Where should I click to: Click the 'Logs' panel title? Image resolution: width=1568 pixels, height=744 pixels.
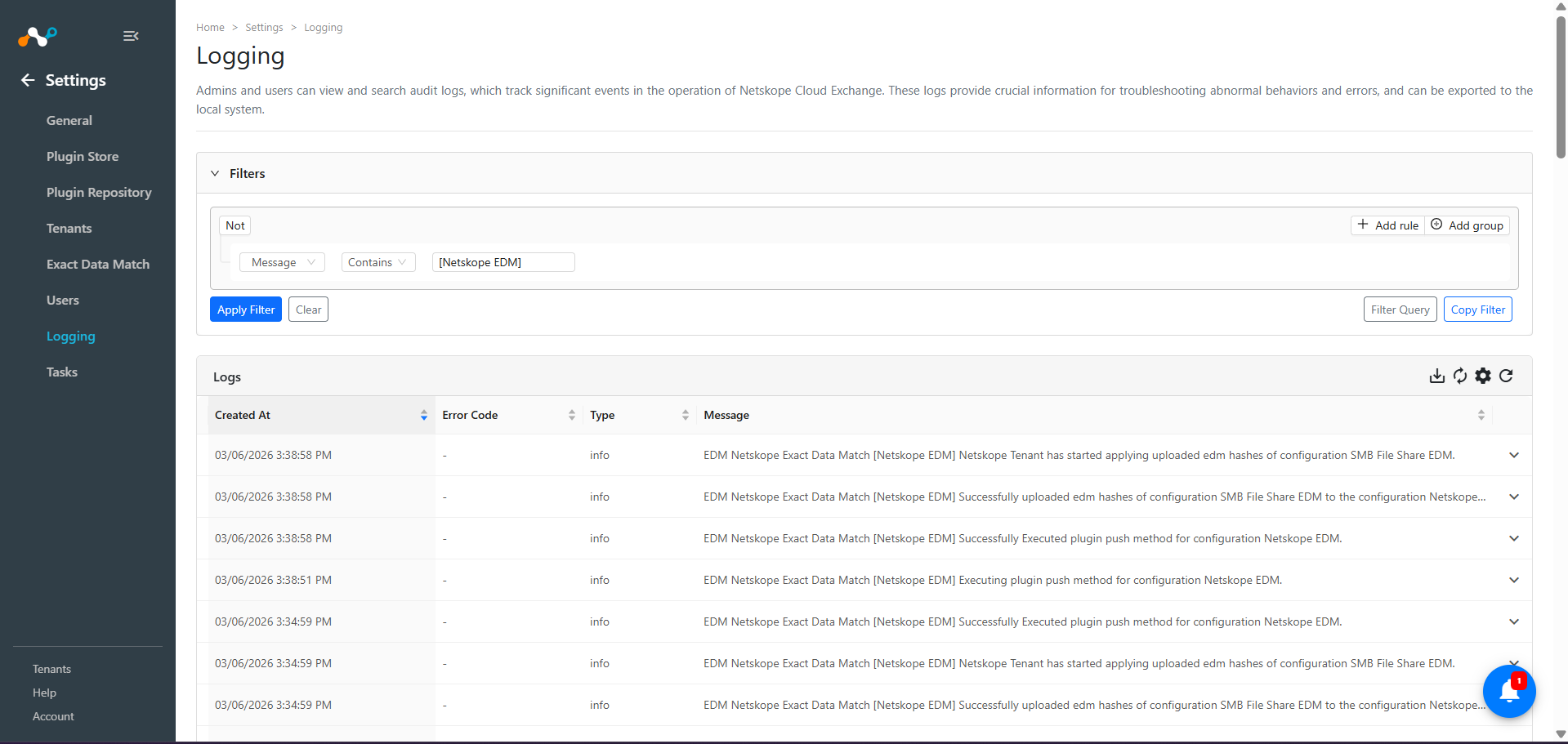tap(227, 376)
